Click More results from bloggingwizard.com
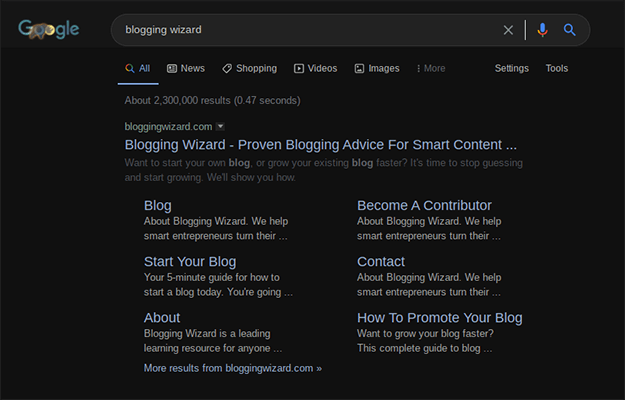Viewport: 625px width, 400px height. (233, 368)
